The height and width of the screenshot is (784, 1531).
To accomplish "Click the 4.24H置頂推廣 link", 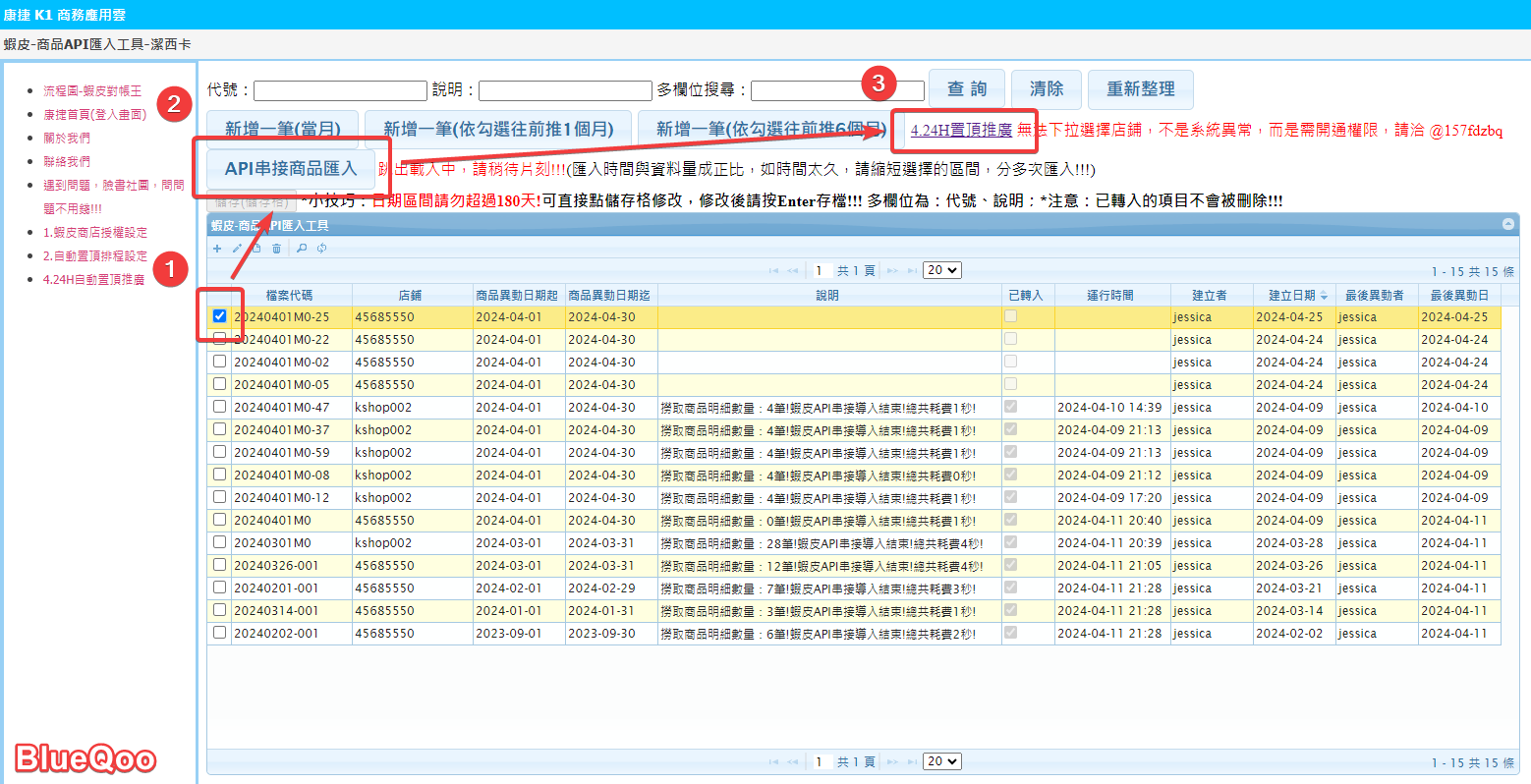I will click(x=961, y=130).
